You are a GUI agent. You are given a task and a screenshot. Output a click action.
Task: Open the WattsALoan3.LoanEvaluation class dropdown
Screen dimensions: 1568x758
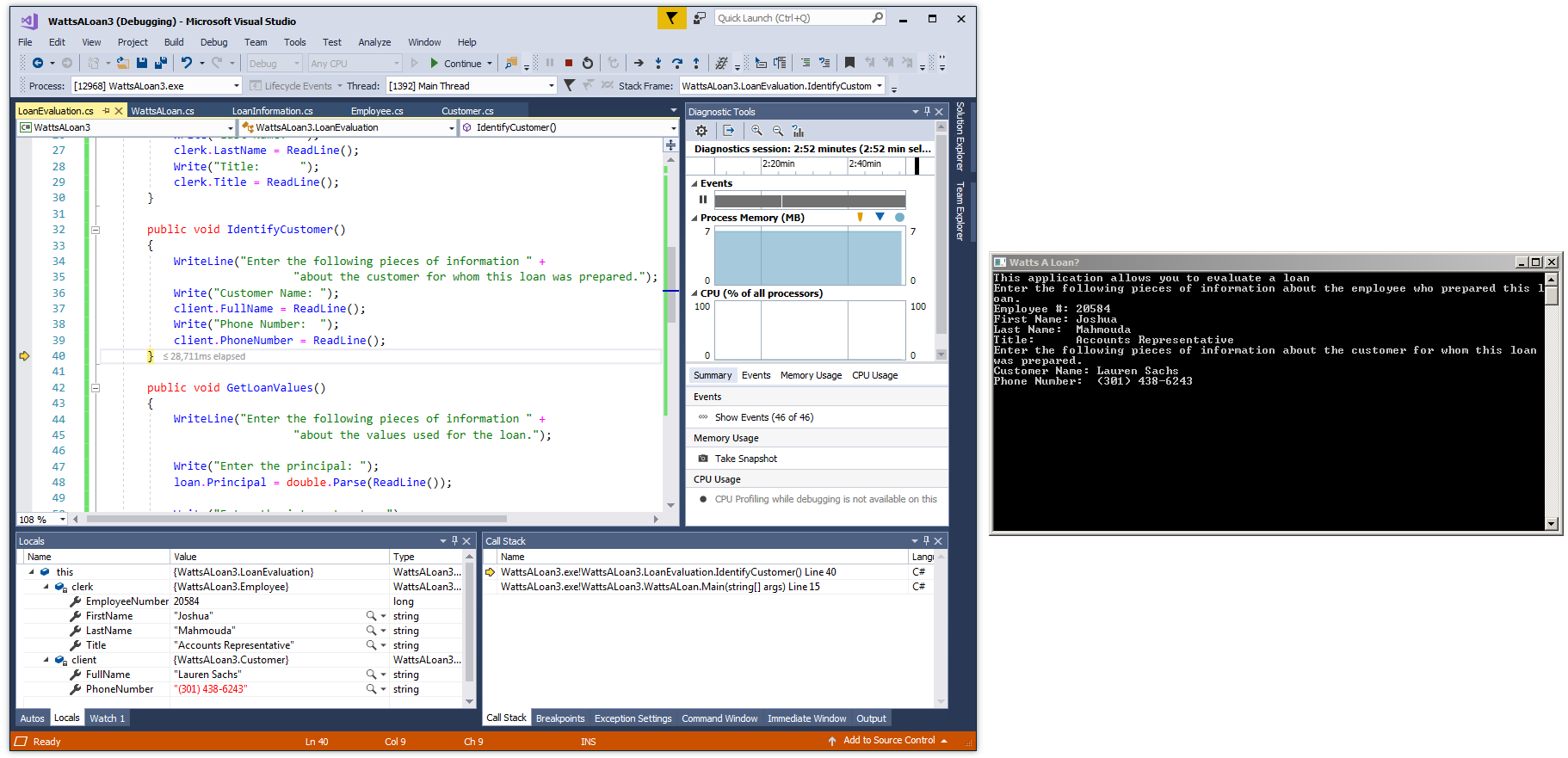click(x=348, y=127)
